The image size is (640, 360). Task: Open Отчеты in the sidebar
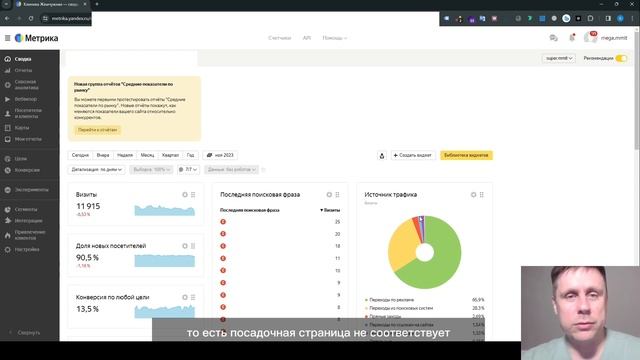click(x=23, y=70)
